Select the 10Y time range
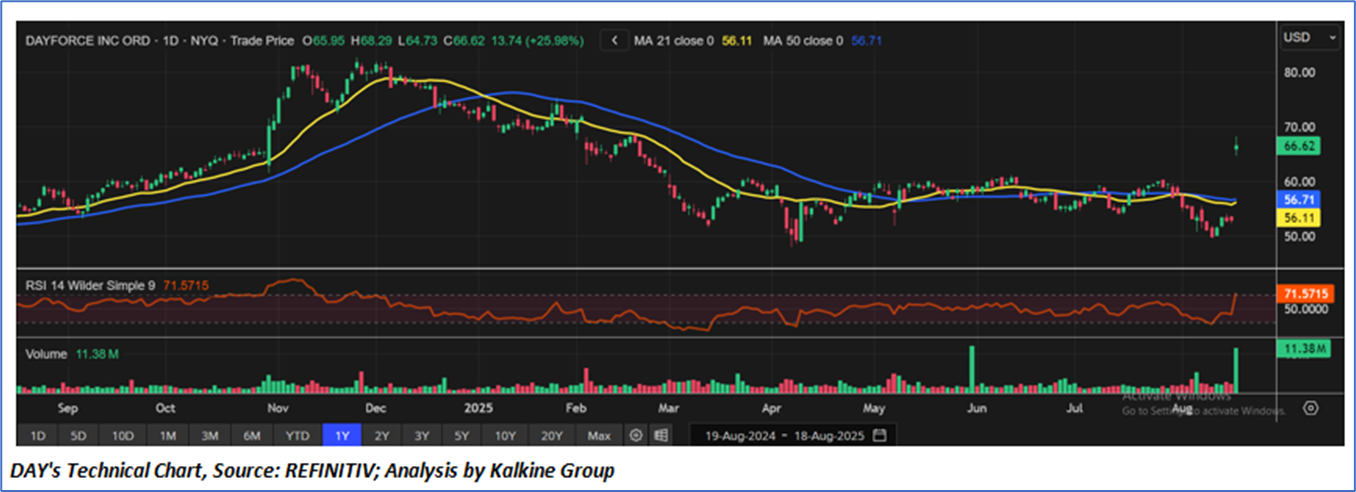 [507, 436]
